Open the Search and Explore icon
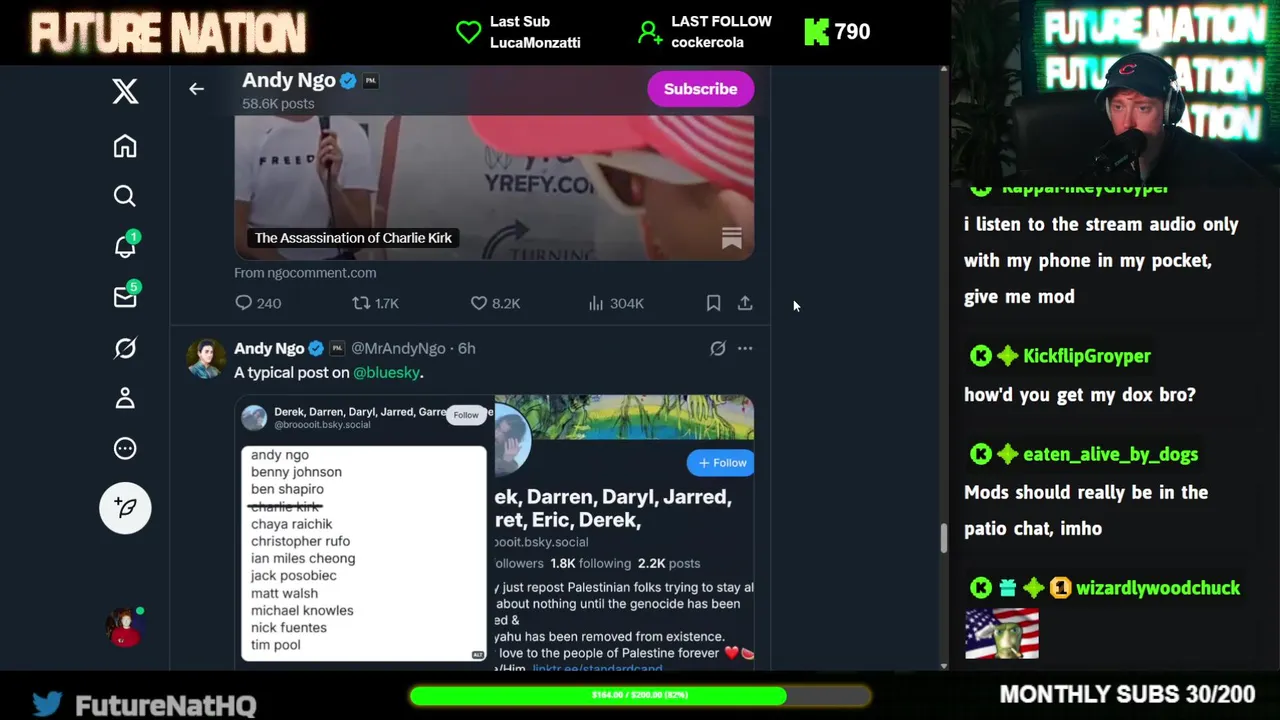1280x720 pixels. tap(125, 196)
